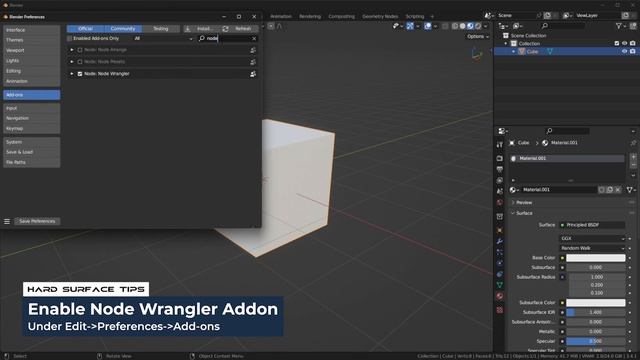Enable the Node Presets add-on checkbox
The height and width of the screenshot is (360, 640).
tap(80, 62)
